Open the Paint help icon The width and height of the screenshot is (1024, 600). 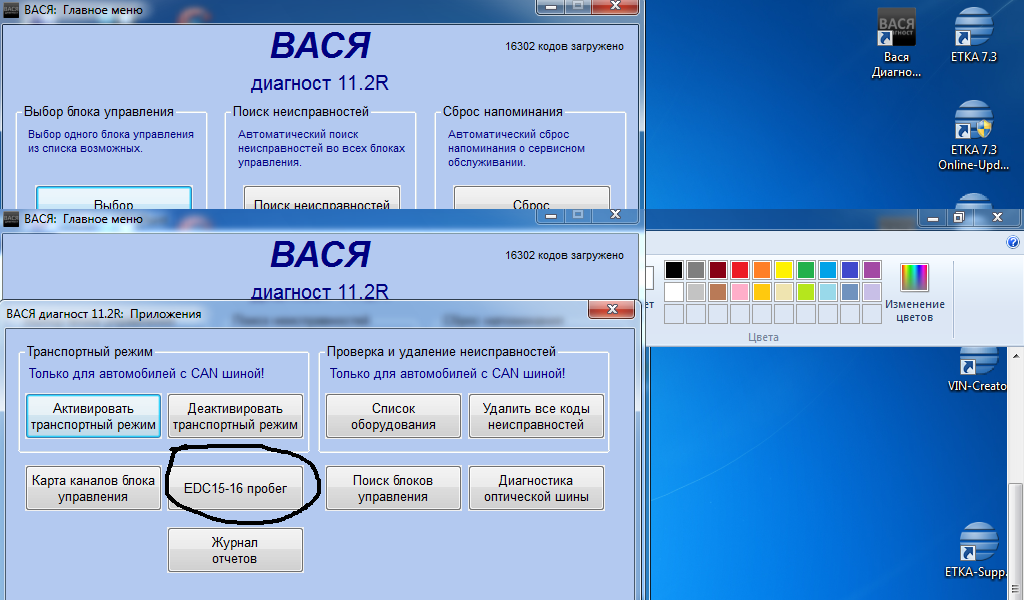(1012, 242)
